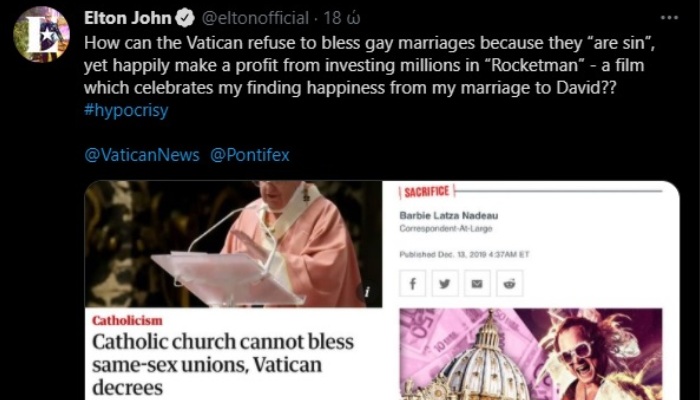Open the Pope at podium image
This screenshot has width=700, height=400.
point(233,244)
